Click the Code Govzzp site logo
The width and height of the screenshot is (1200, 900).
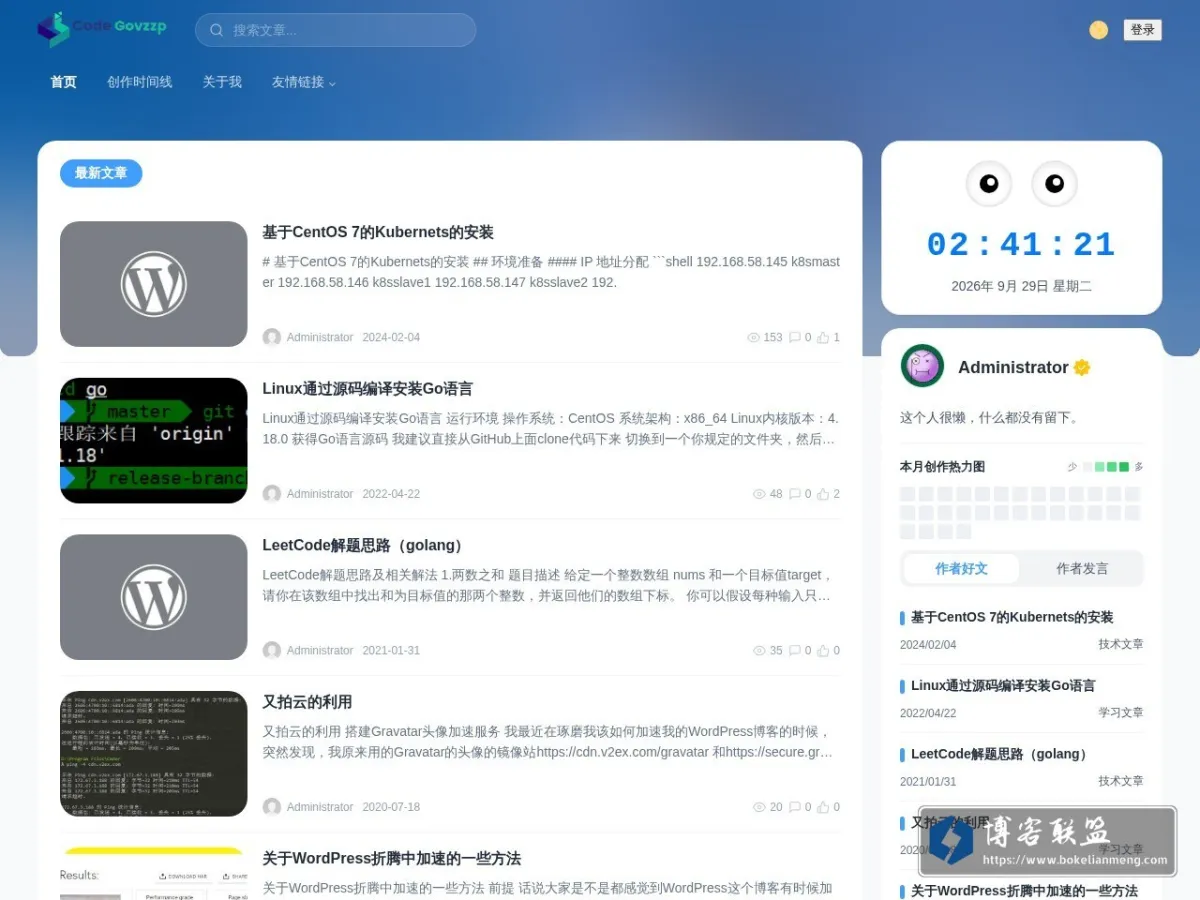pyautogui.click(x=102, y=29)
